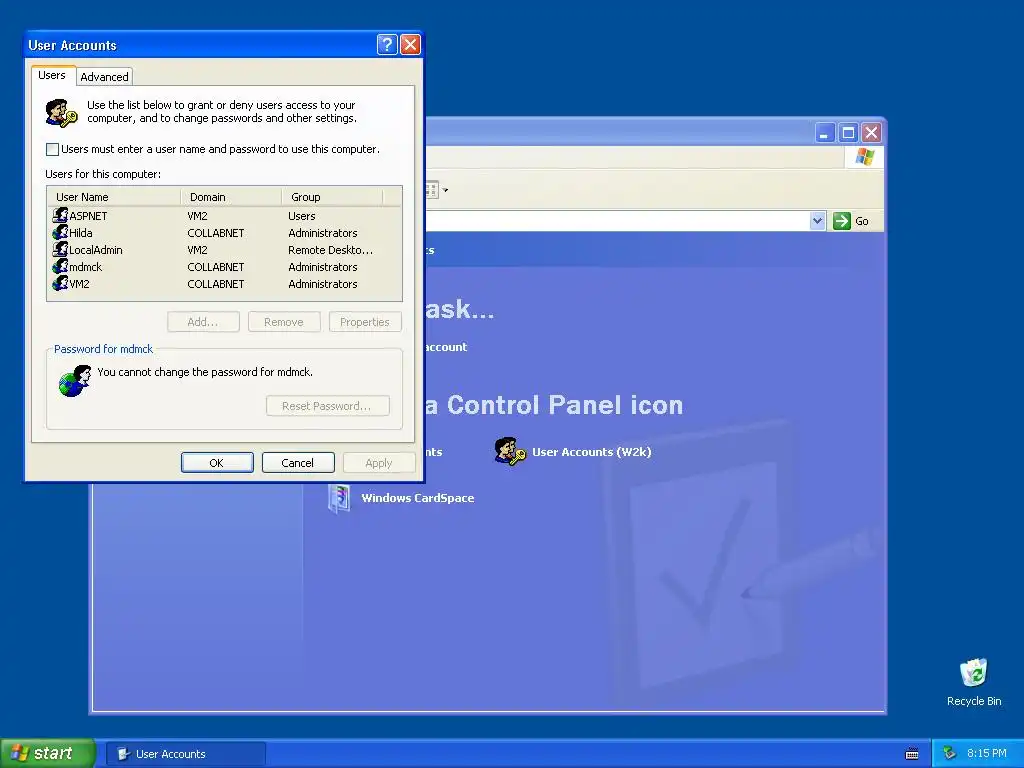Click the Remove button
Image resolution: width=1024 pixels, height=768 pixels.
click(284, 322)
